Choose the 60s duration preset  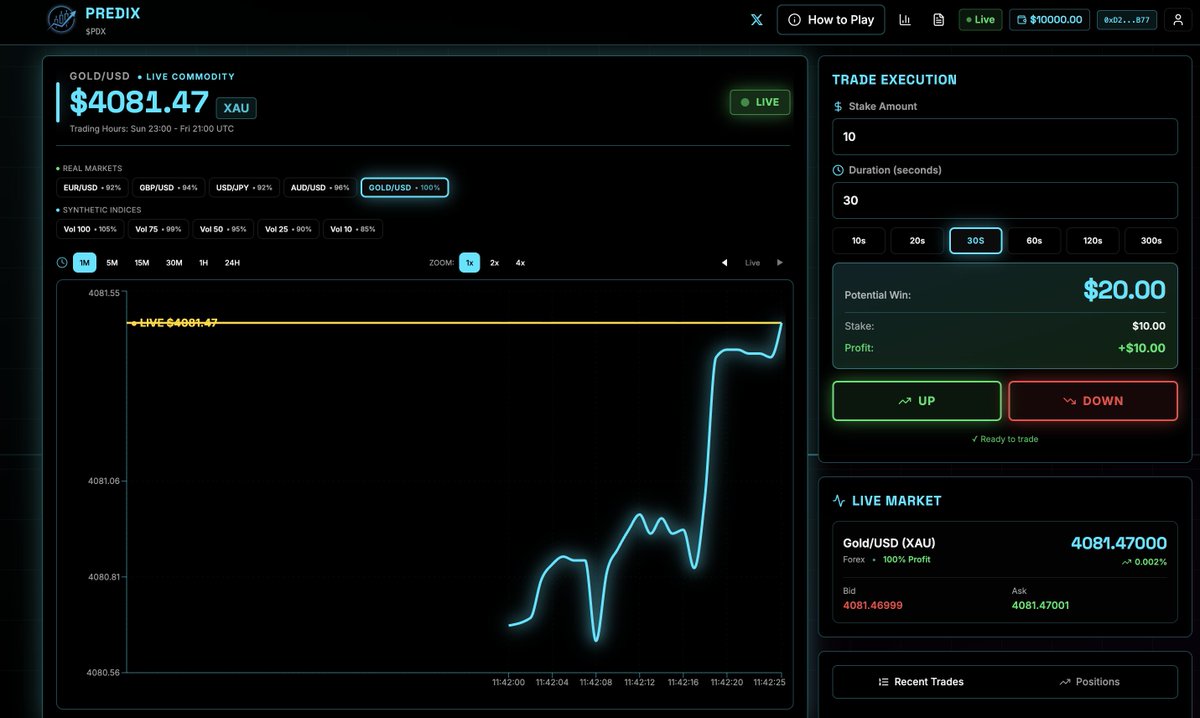[1034, 241]
